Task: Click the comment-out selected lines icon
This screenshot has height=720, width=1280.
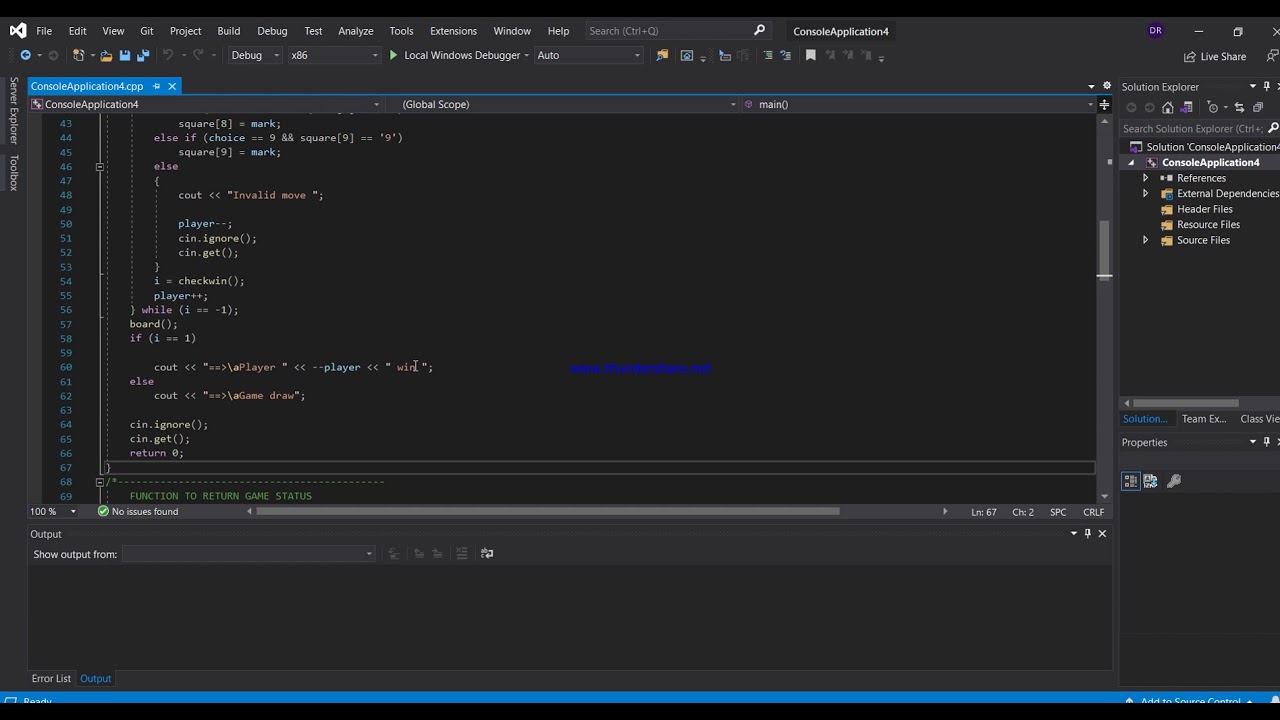Action: coord(768,55)
